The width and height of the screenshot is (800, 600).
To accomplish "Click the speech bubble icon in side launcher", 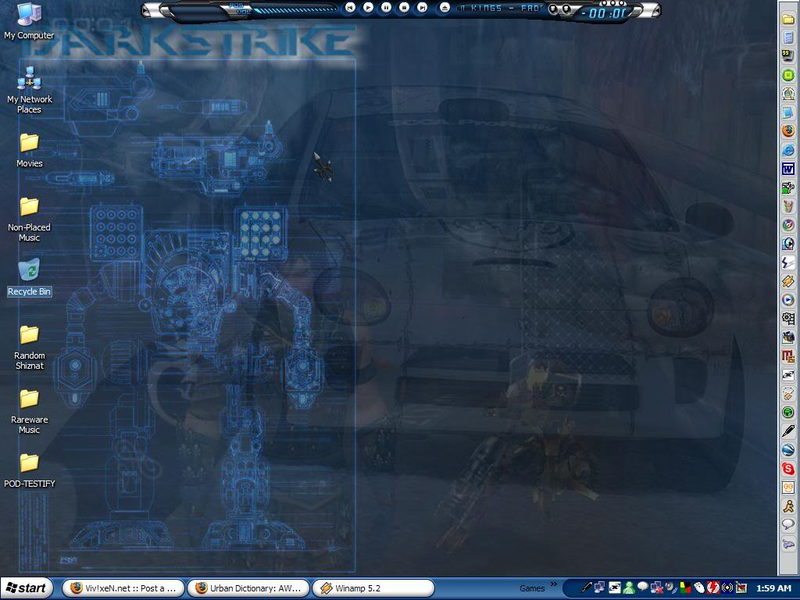I will (x=788, y=524).
